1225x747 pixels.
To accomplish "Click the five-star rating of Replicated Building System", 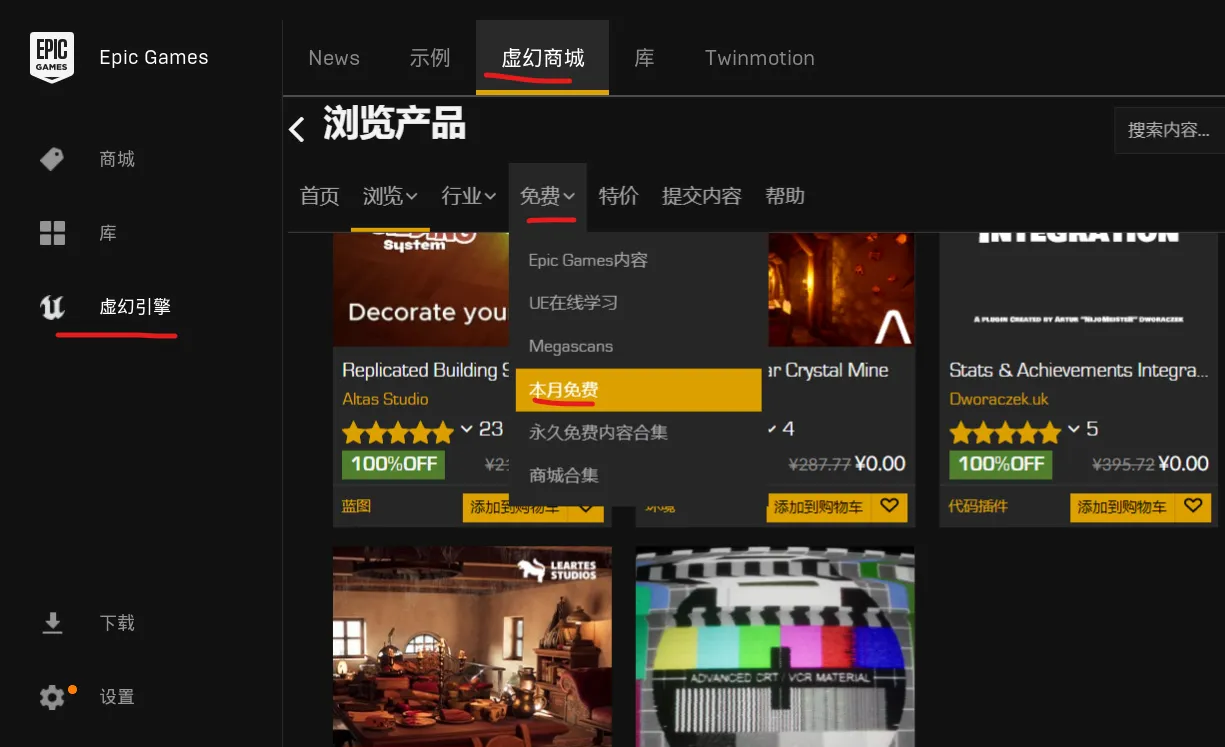I will 398,433.
